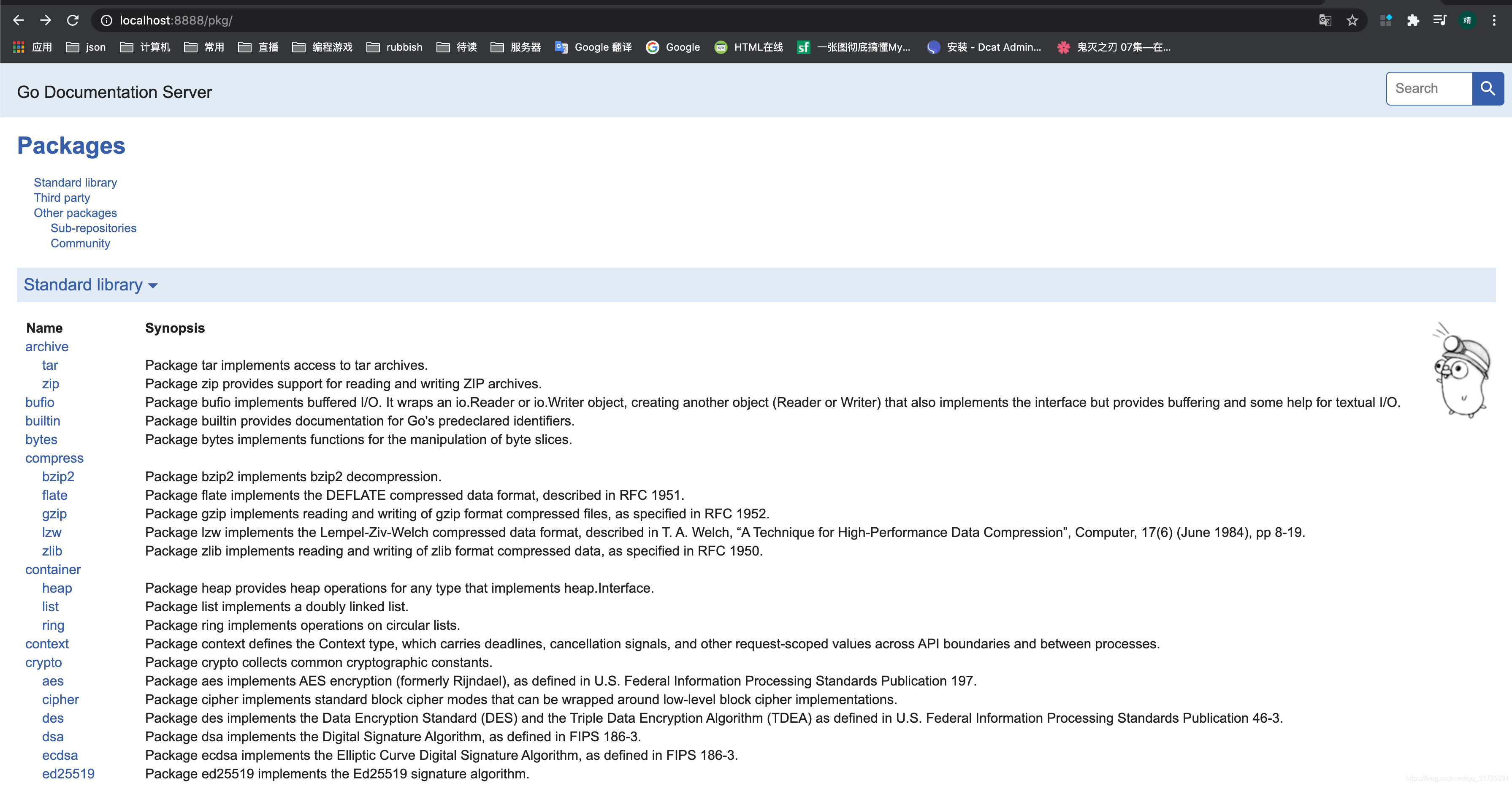Click the Apps grid icon in bookmarks bar

coord(19,47)
